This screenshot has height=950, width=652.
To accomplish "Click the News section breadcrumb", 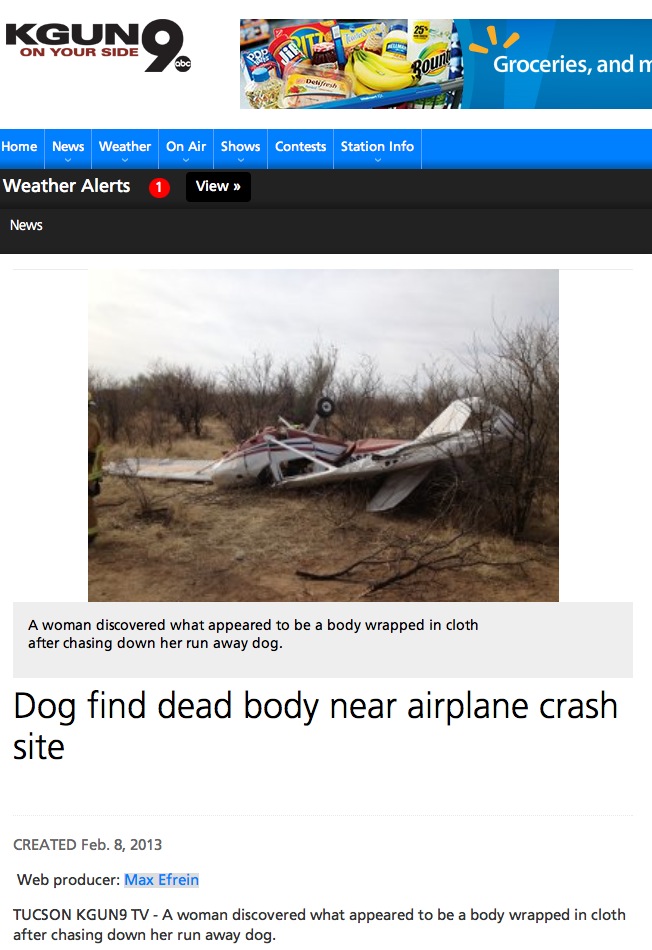I will tap(26, 225).
